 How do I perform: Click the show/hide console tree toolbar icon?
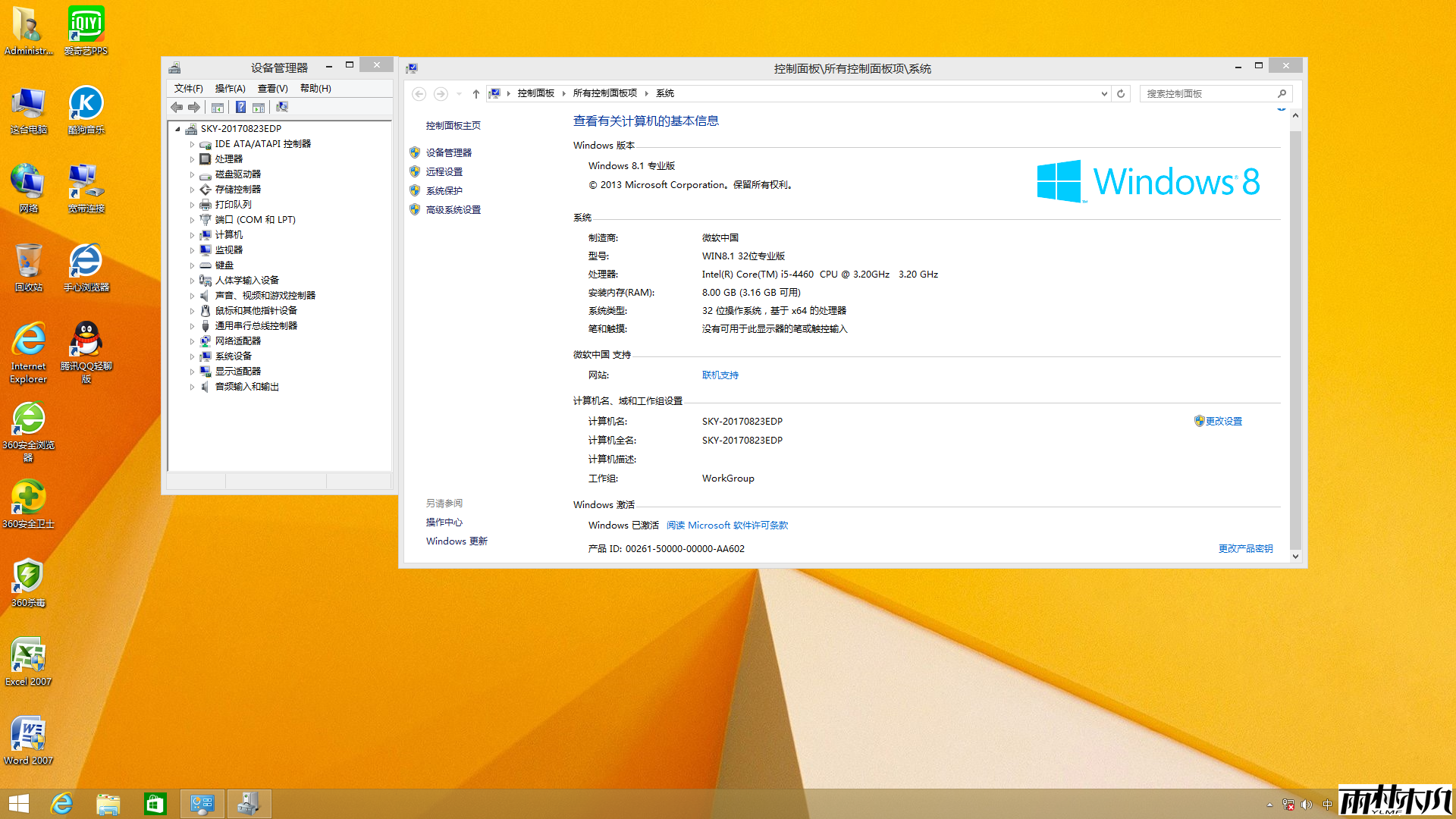click(x=218, y=107)
